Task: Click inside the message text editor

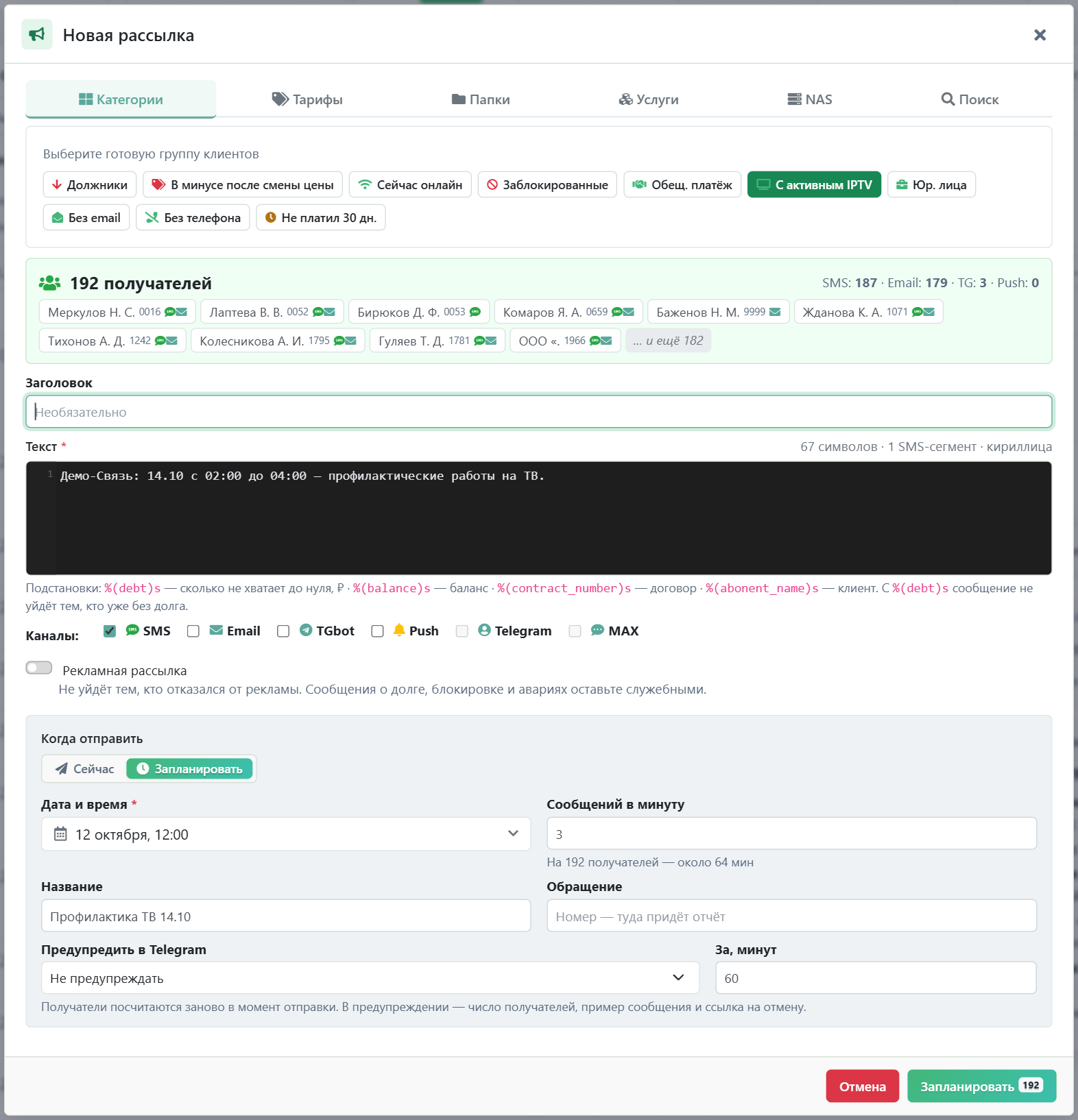Action: 539,518
